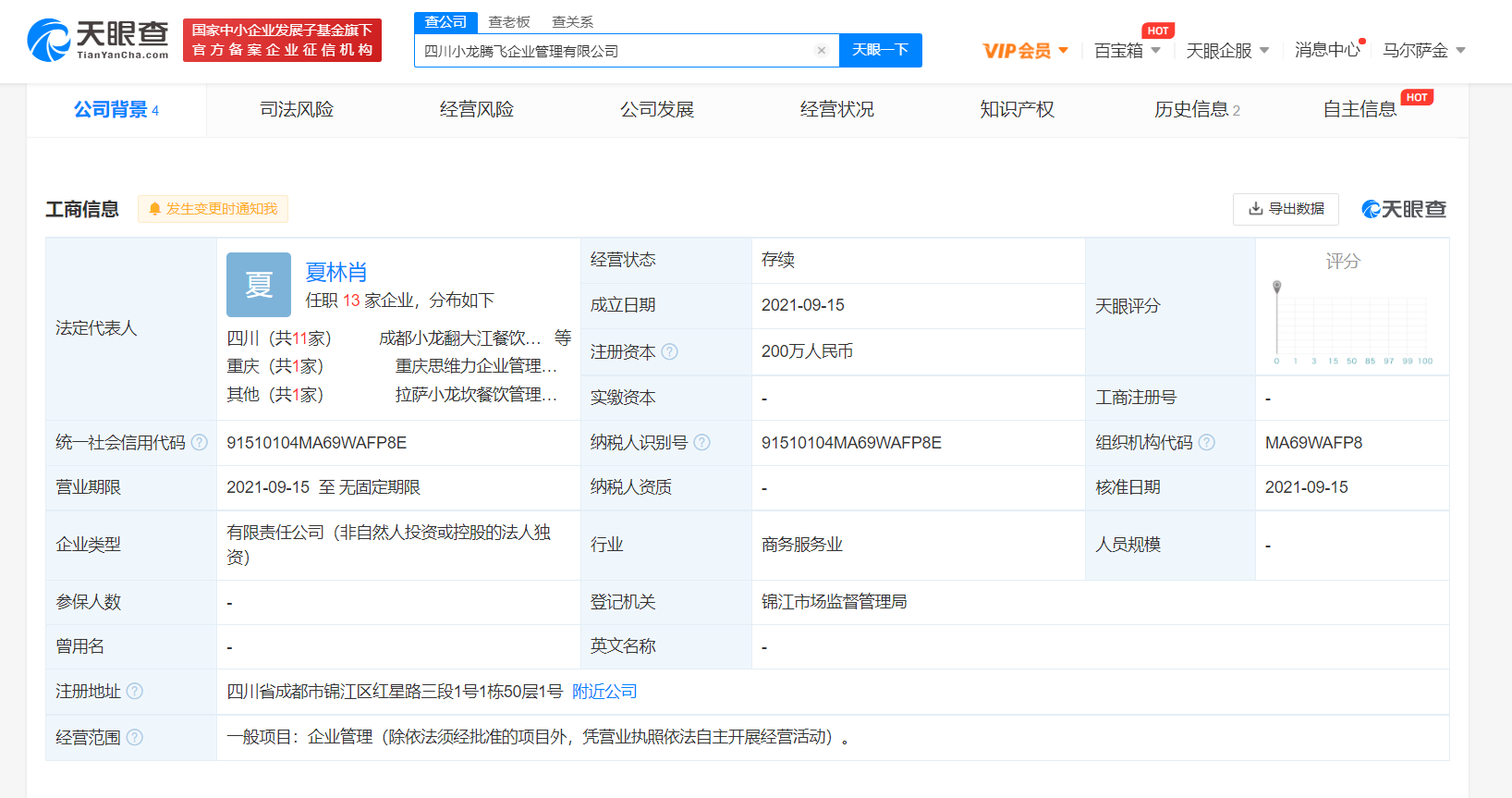This screenshot has height=798, width=1512.
Task: Open help icon next to 注册地址
Action: pos(135,691)
